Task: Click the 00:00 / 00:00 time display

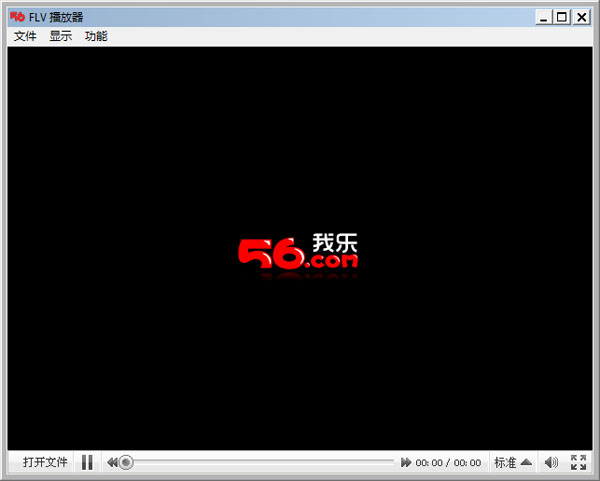Action: pyautogui.click(x=448, y=463)
